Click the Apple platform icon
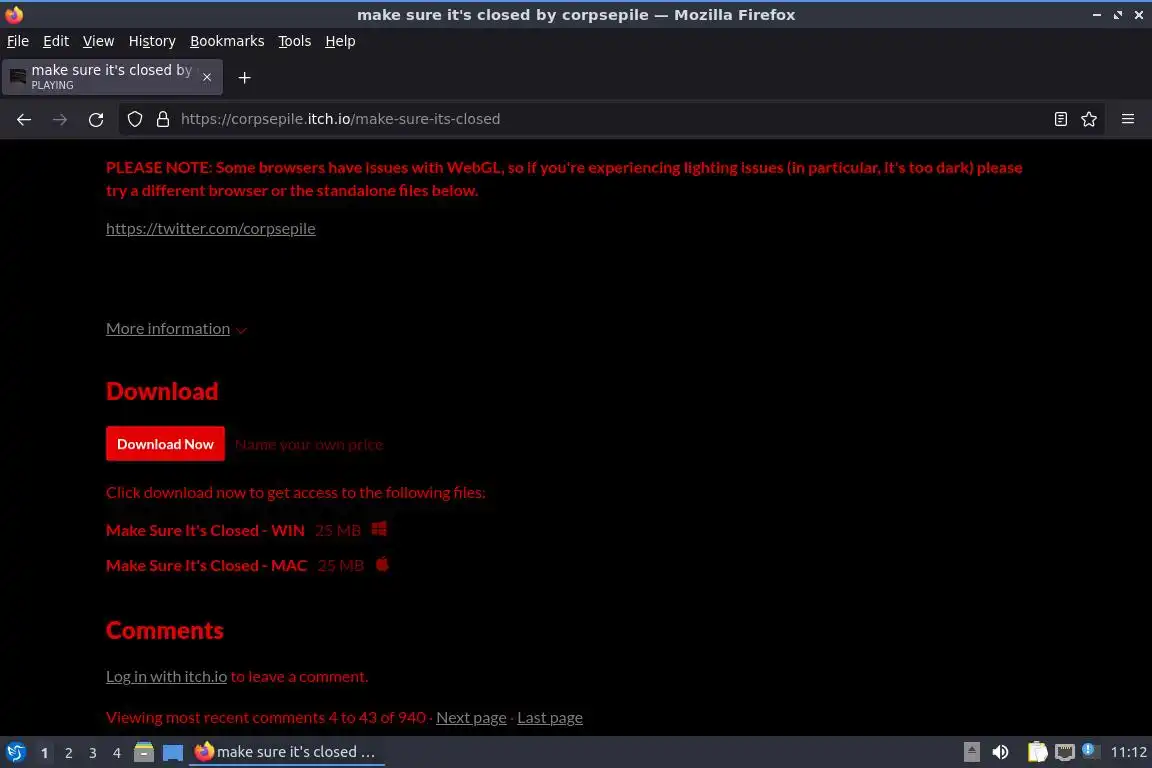Screen dimensions: 1152x768 click(x=382, y=564)
